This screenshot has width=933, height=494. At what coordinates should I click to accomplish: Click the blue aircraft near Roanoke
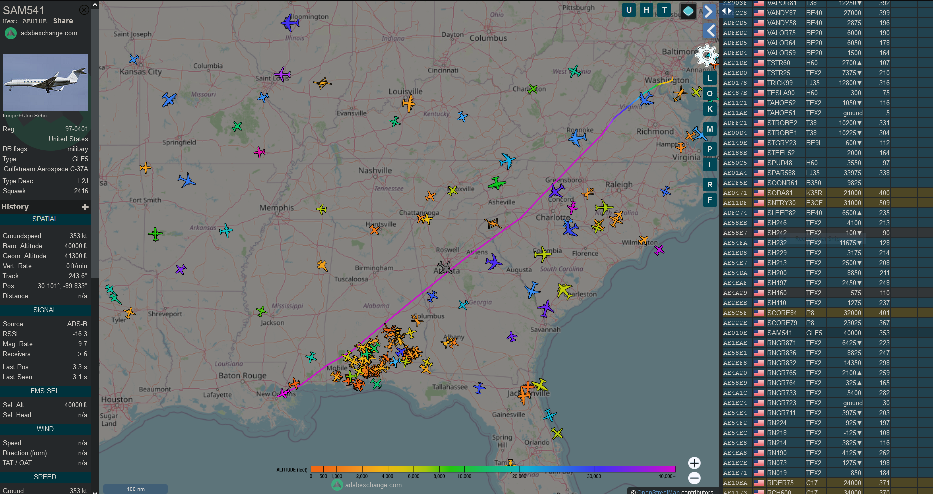click(x=577, y=139)
